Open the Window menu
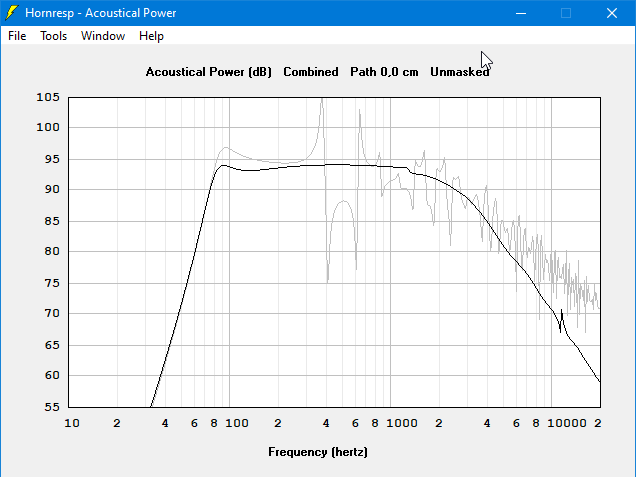The height and width of the screenshot is (477, 636). [x=103, y=36]
